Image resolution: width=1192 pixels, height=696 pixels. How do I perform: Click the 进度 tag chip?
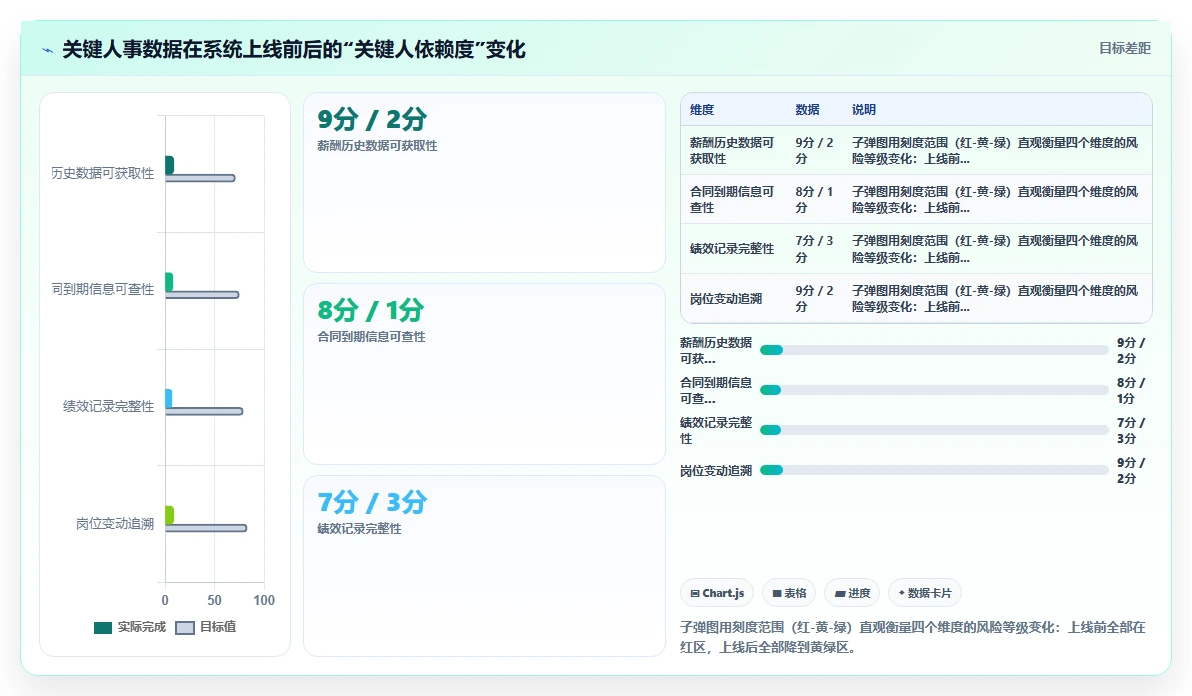point(852,593)
